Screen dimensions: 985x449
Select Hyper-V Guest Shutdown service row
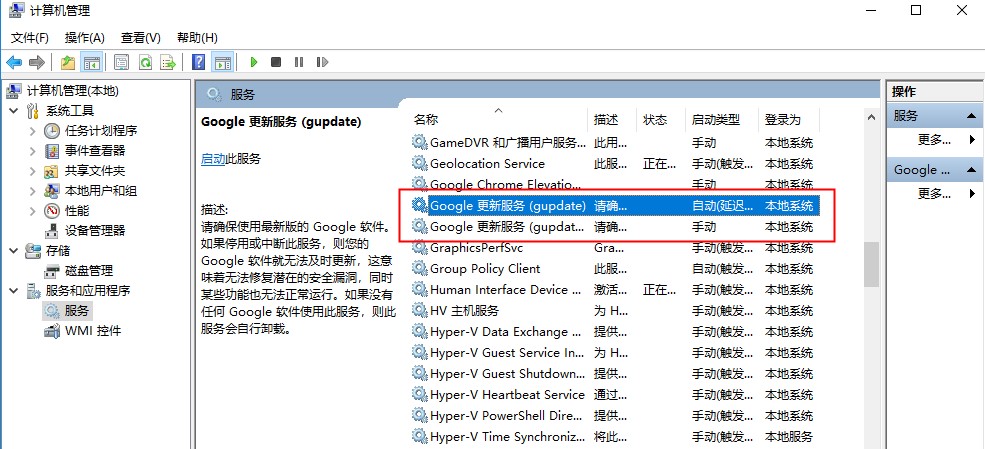point(616,374)
